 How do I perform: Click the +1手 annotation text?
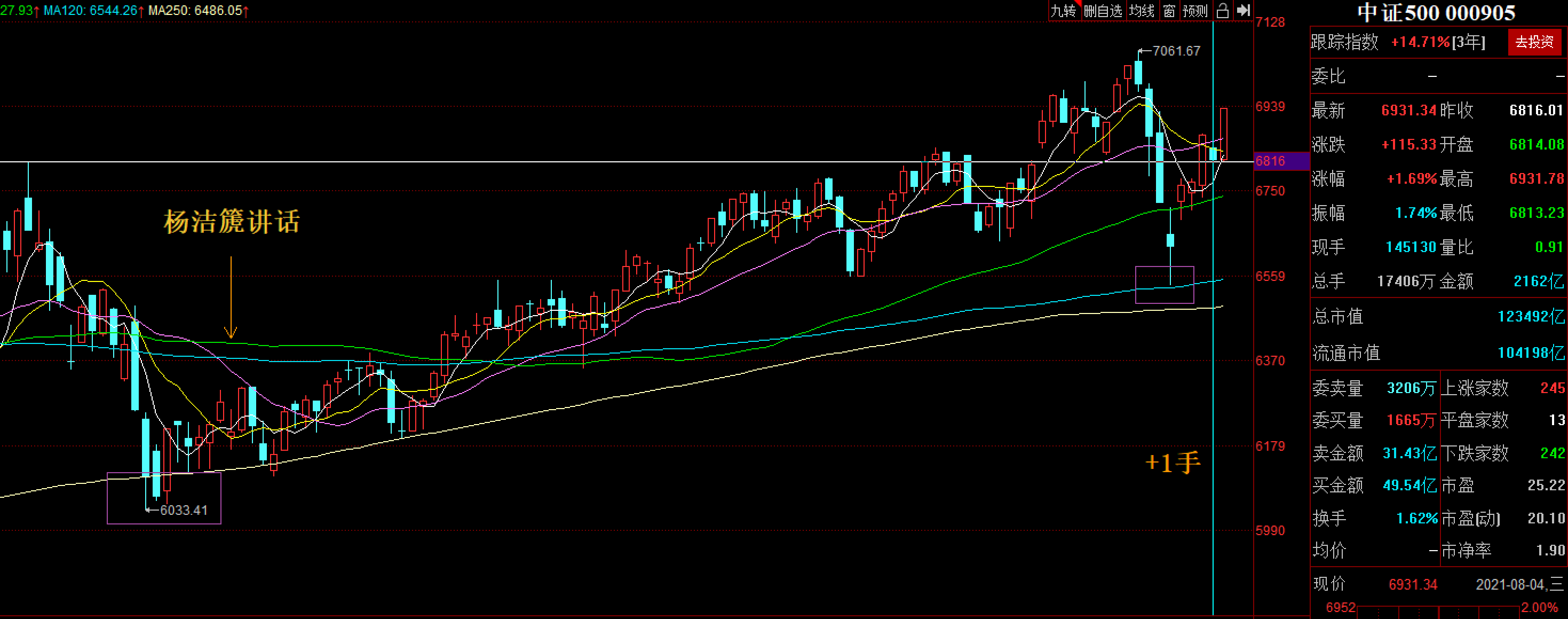[1173, 463]
